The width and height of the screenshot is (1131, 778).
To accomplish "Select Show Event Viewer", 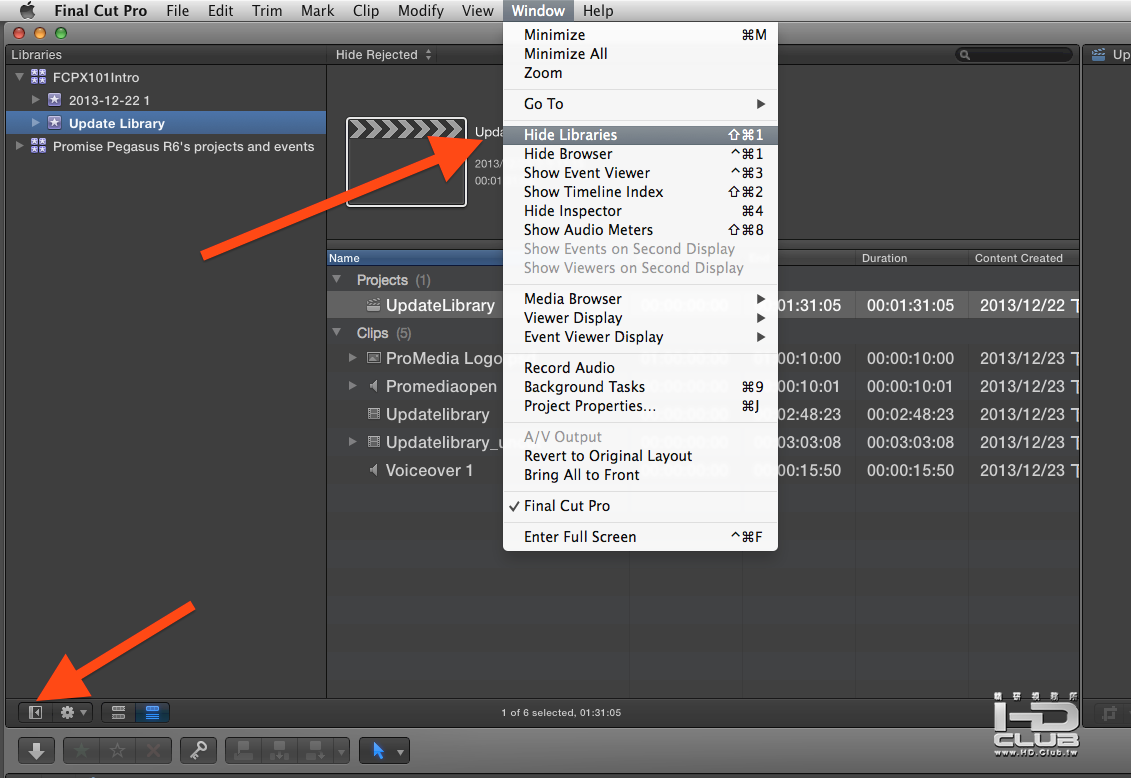I will click(x=640, y=173).
